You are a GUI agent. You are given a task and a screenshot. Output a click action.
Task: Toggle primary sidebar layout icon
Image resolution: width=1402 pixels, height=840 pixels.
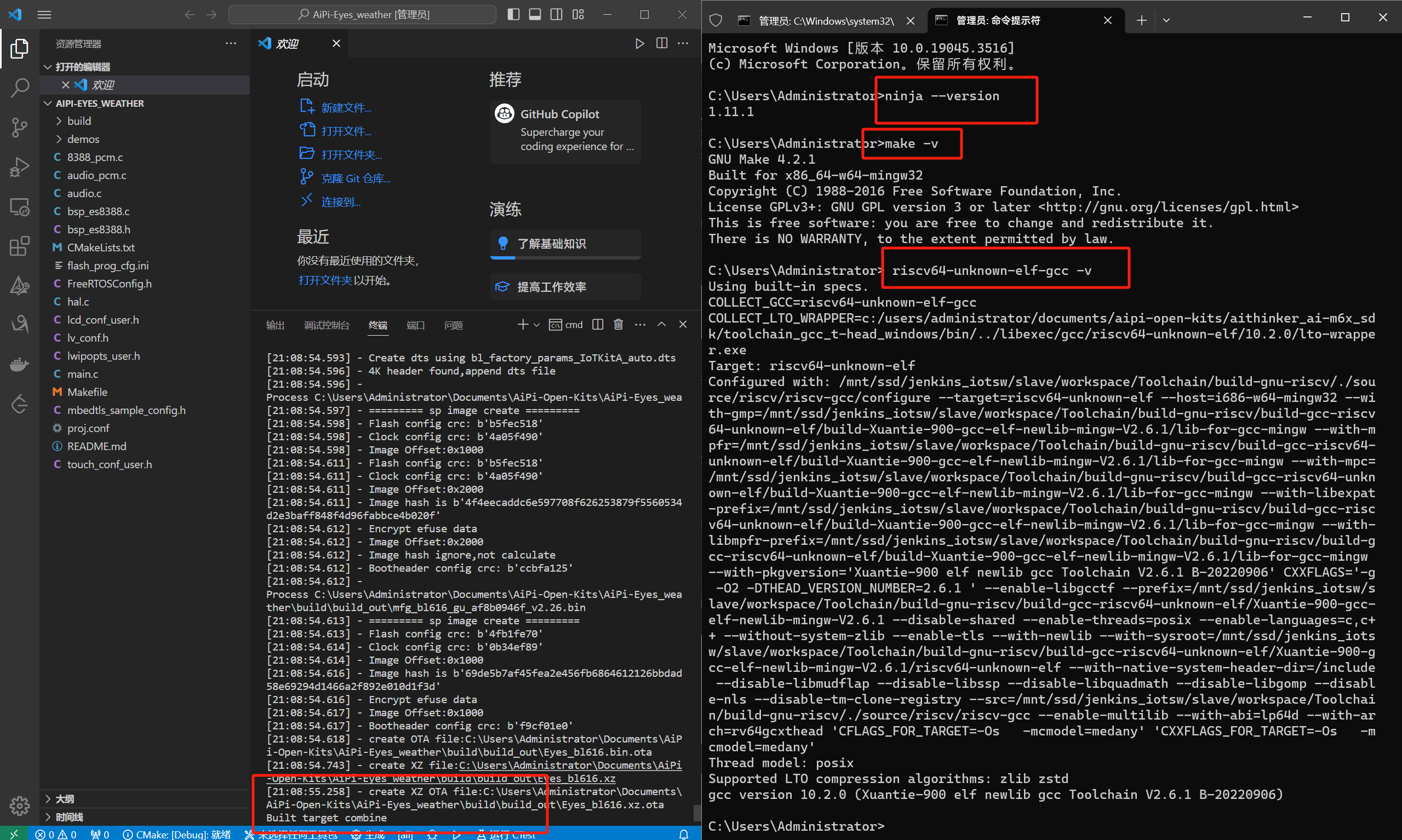pos(513,14)
